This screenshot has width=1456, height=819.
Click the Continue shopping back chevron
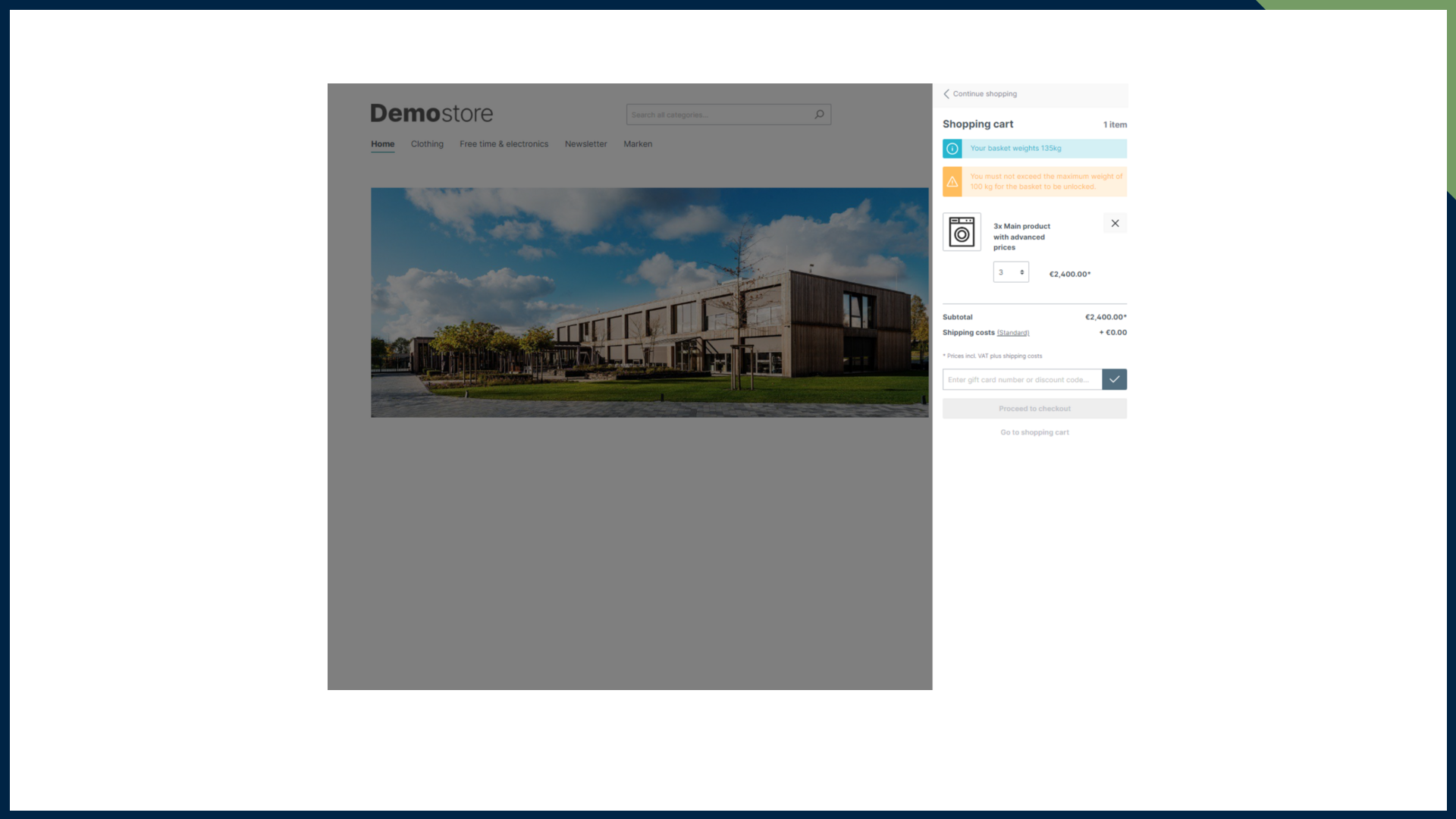click(x=946, y=94)
